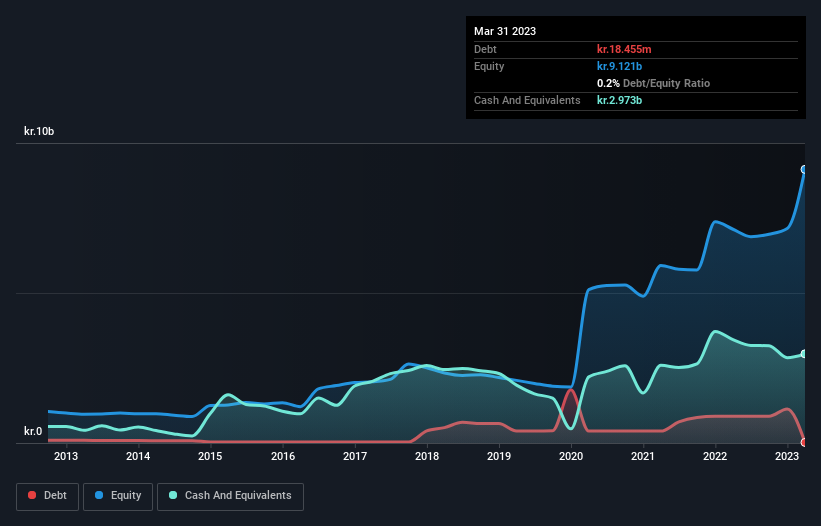Toggle the Equity series in the legend
The height and width of the screenshot is (526, 821).
(x=118, y=496)
